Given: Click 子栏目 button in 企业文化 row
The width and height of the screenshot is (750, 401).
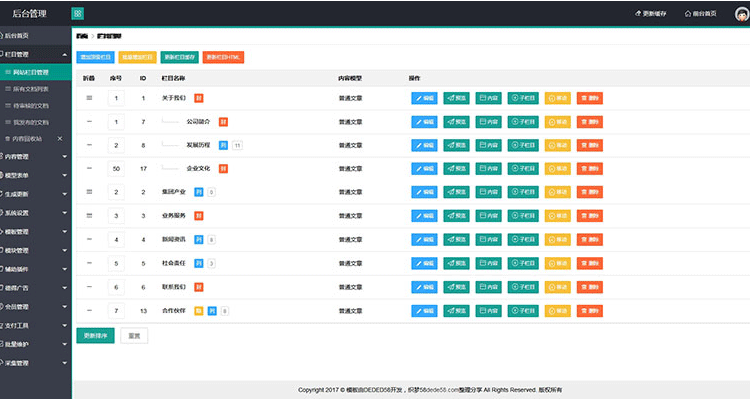Looking at the screenshot, I should point(523,168).
